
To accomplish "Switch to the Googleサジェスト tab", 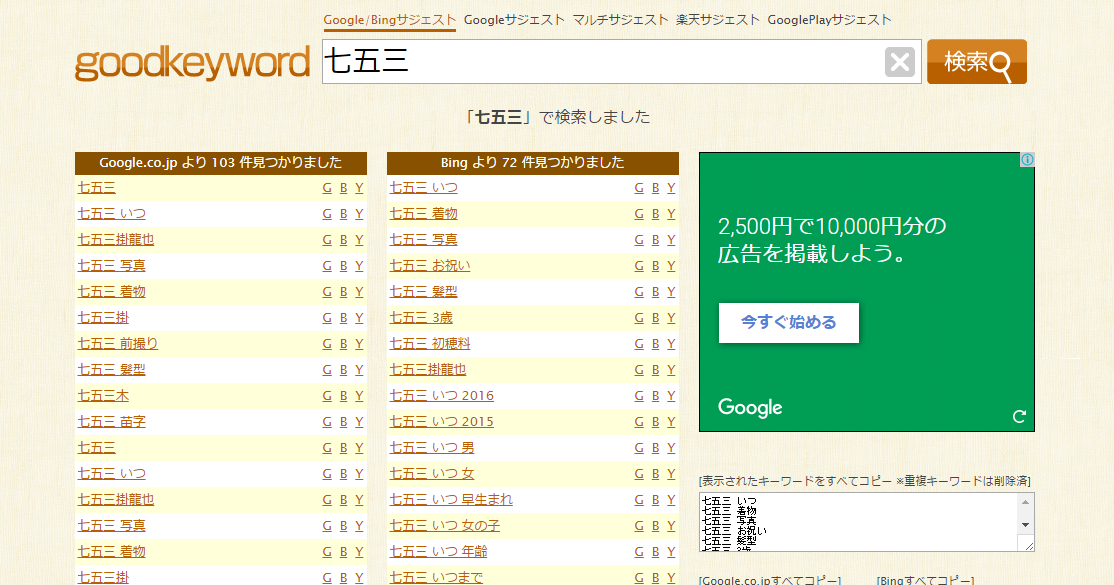I will pyautogui.click(x=514, y=19).
